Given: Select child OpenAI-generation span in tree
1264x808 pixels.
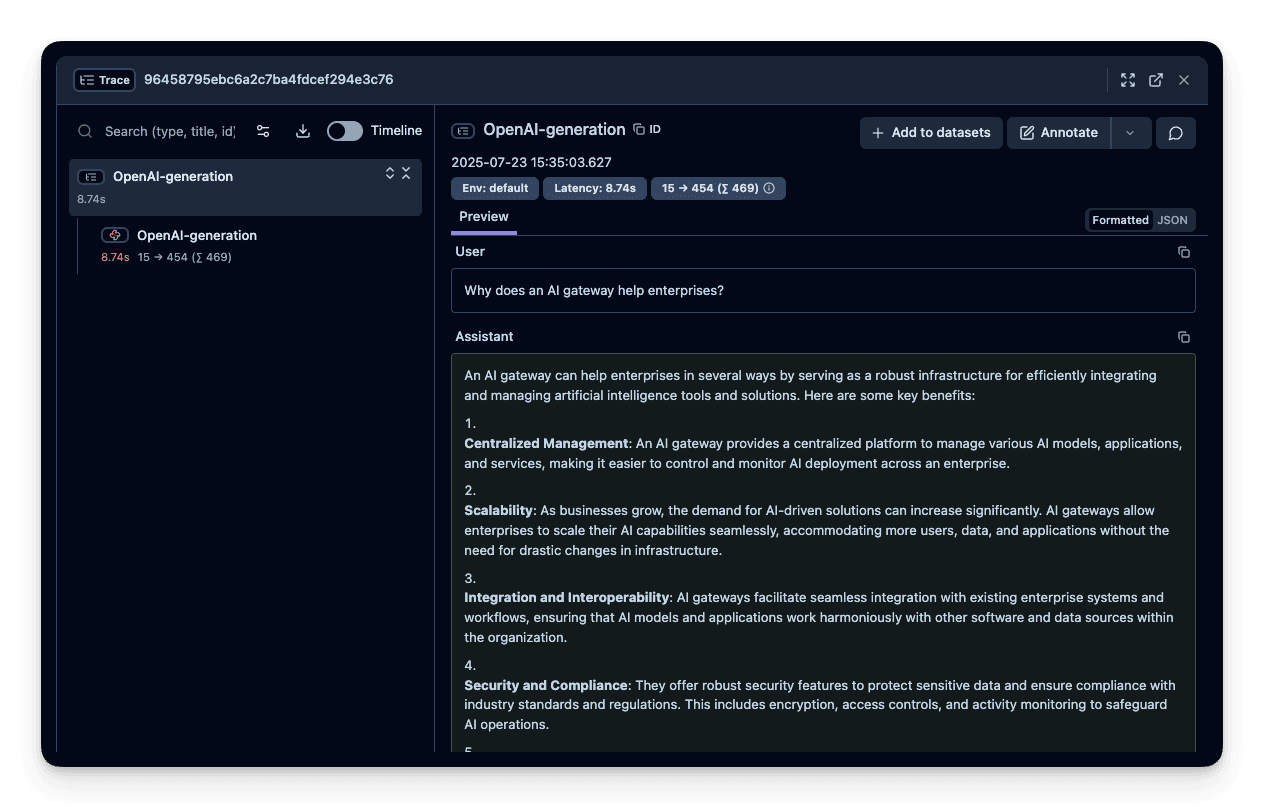Looking at the screenshot, I should [x=197, y=236].
